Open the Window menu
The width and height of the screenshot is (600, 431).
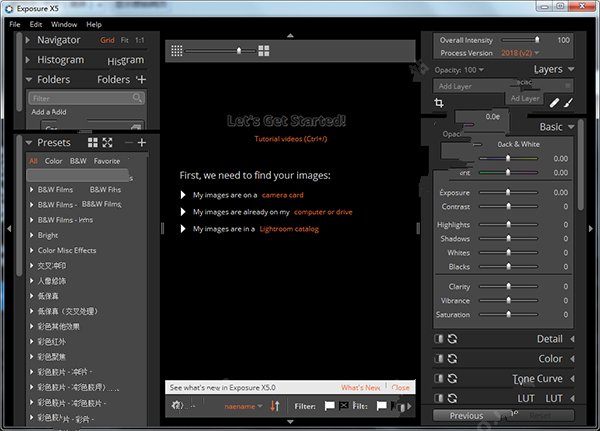pyautogui.click(x=64, y=24)
